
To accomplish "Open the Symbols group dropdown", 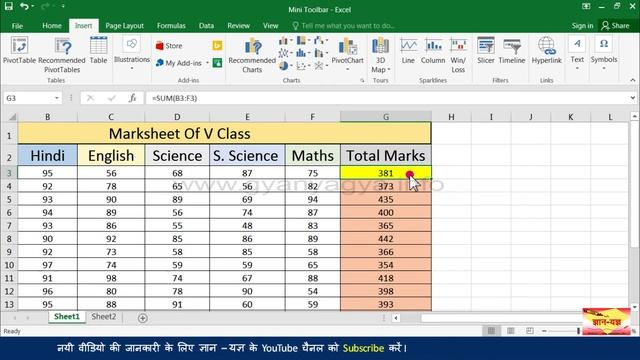I will point(604,53).
